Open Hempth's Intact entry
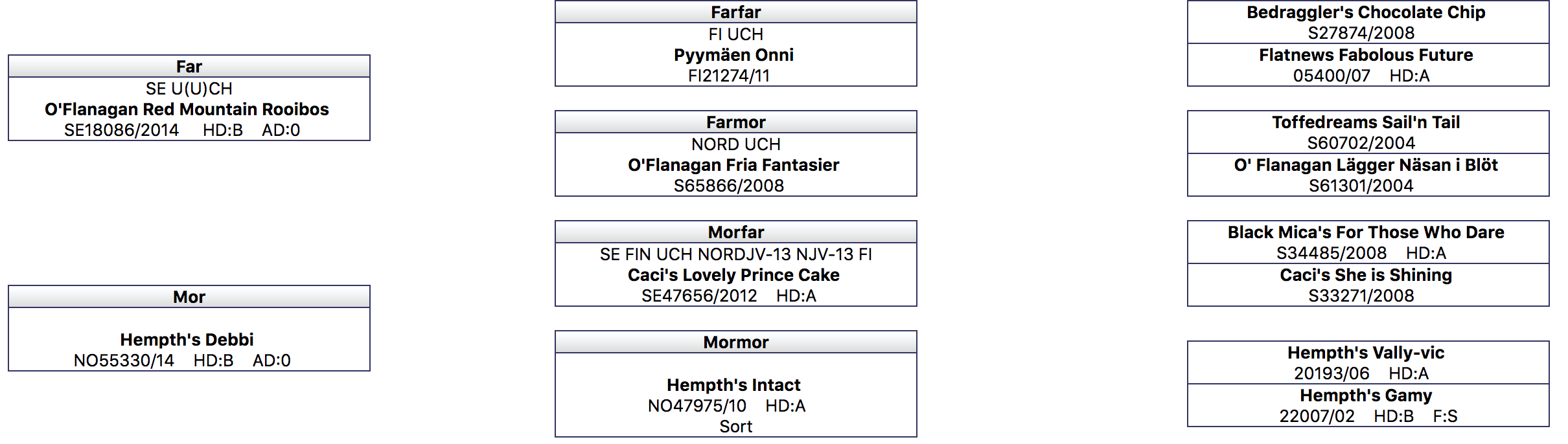The image size is (1568, 444). (733, 385)
